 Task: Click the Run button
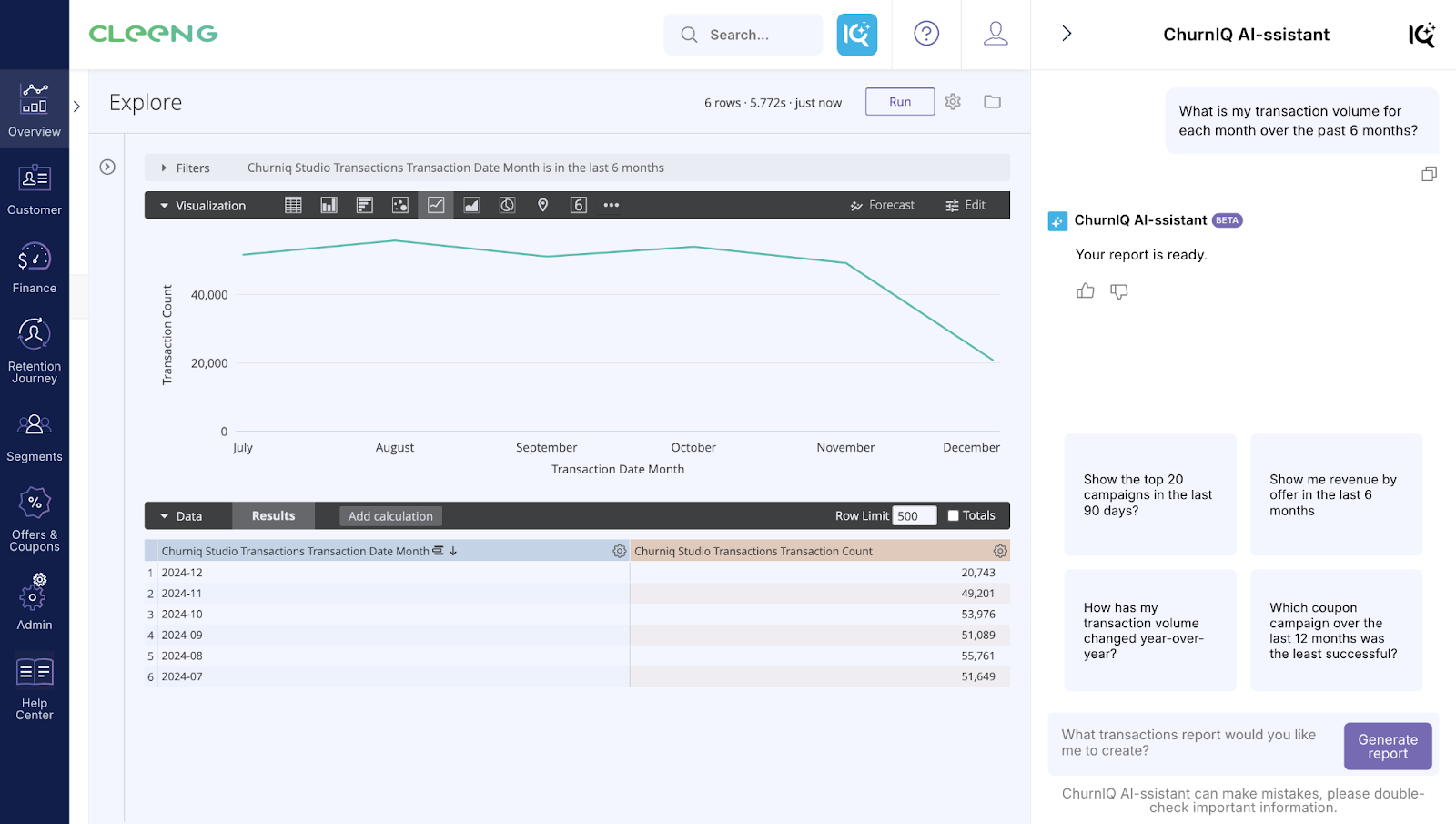[900, 102]
